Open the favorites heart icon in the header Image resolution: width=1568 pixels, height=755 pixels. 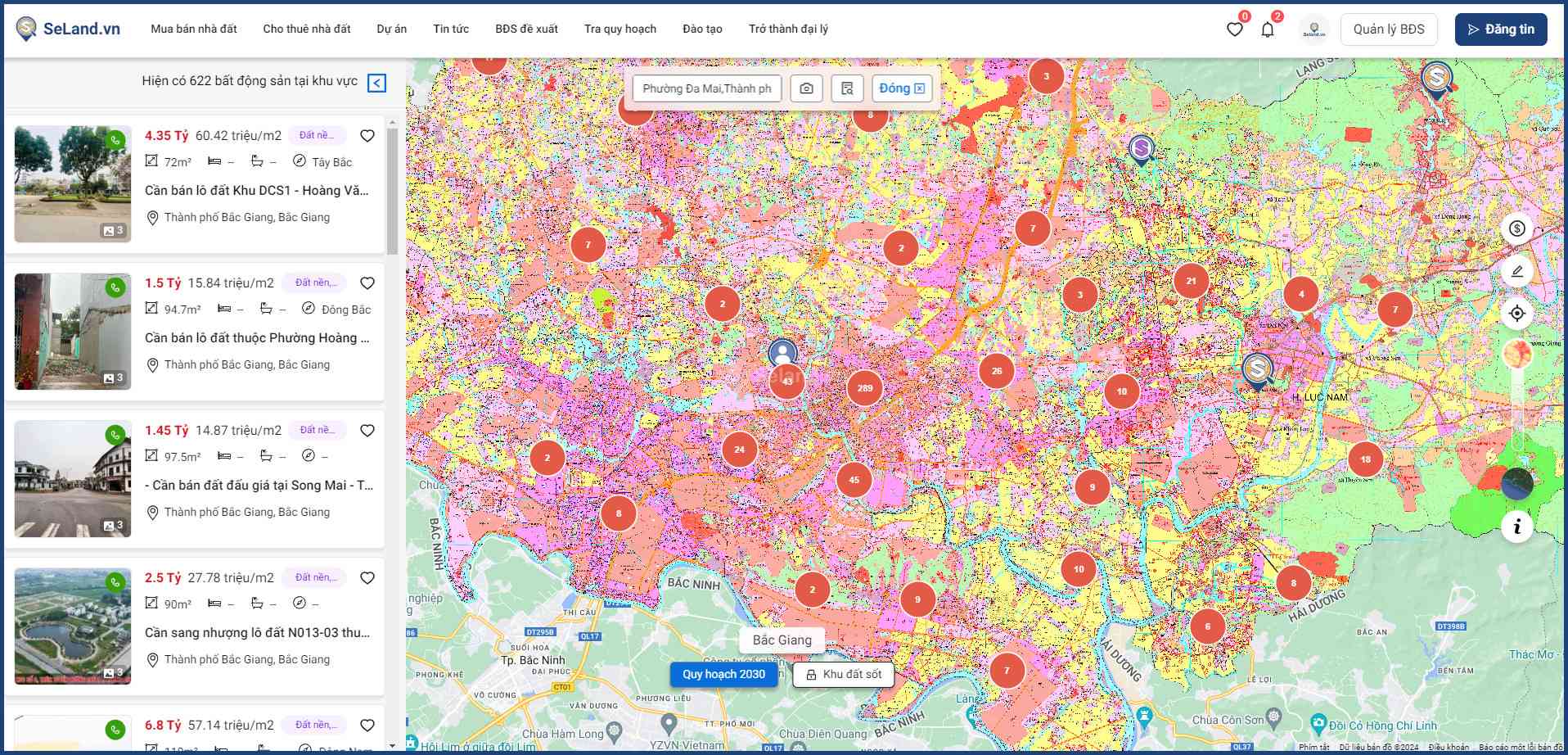[x=1234, y=29]
